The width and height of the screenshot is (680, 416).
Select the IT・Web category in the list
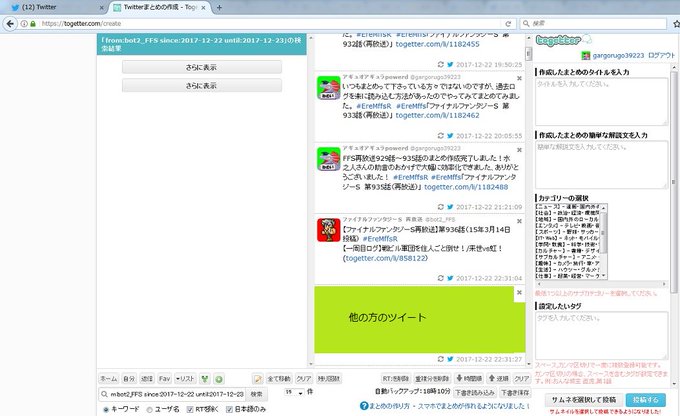tap(568, 238)
